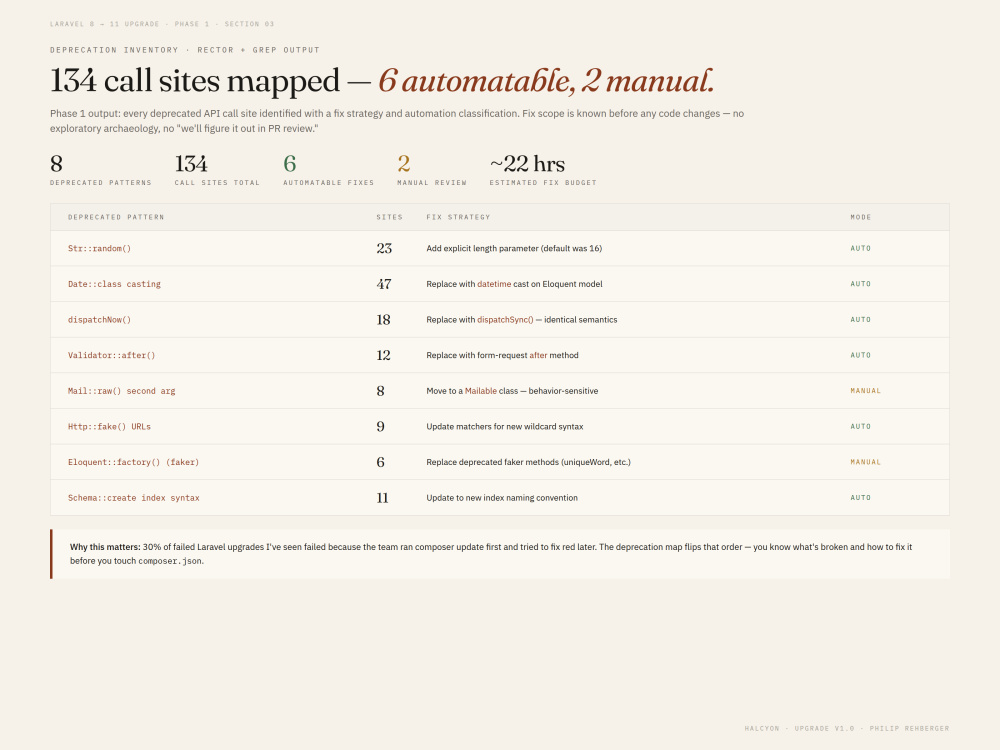Screen dimensions: 1000x750
Task: Click the 'Deprecation Inventory · Rector + Grep Output' label
Action: [185, 50]
